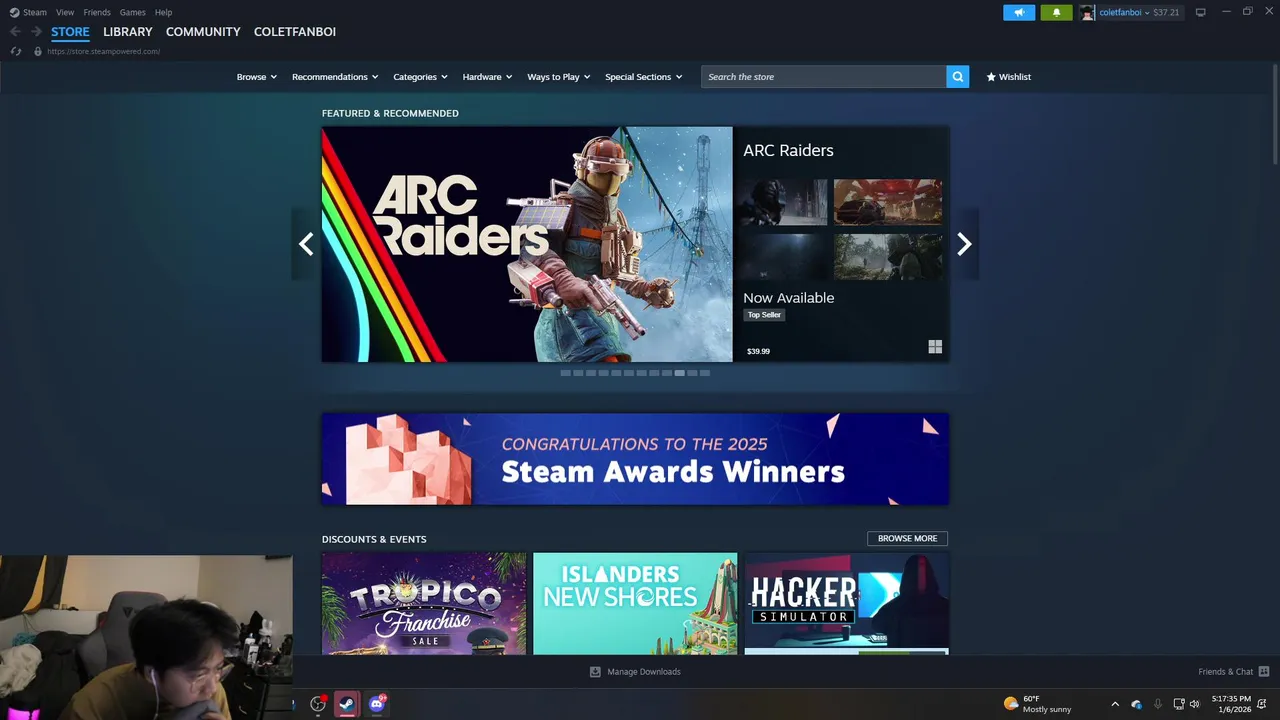Open the weather widget showing 60°F

(x=1038, y=704)
